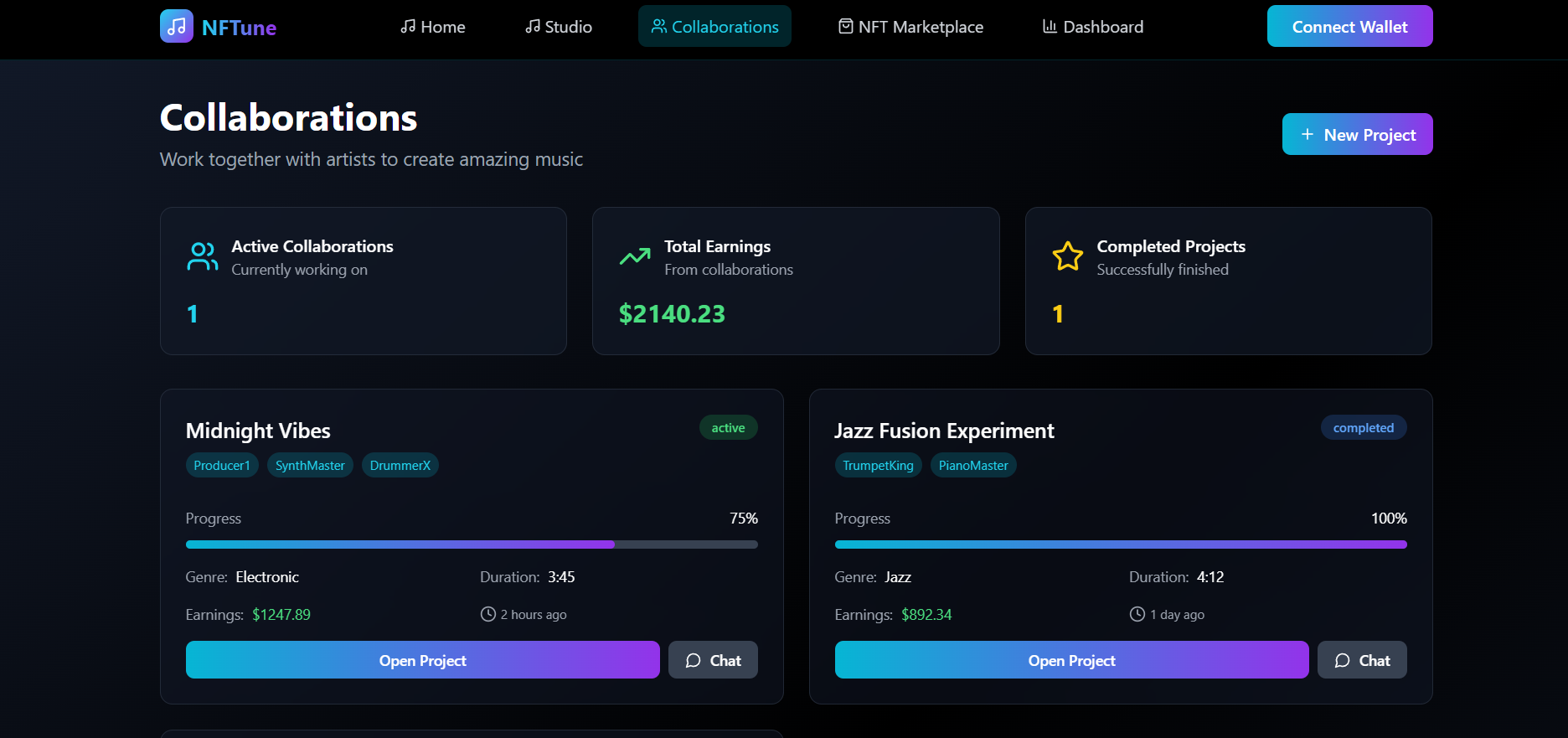Click the $2140.23 total earnings value
The image size is (1568, 738).
point(672,314)
